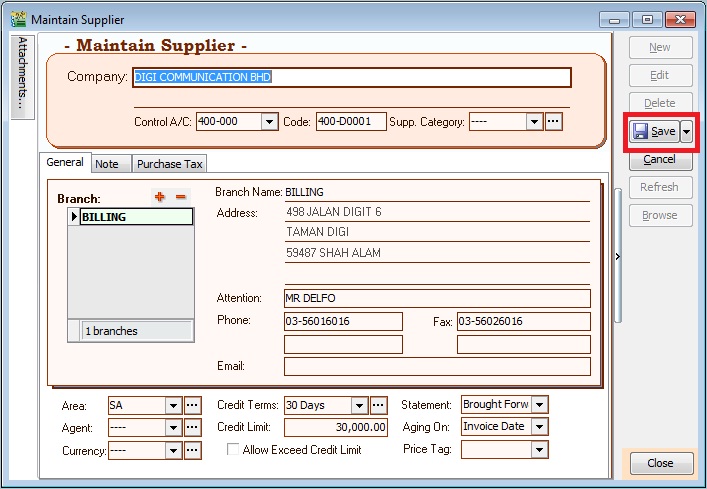Click the Email input field
The width and height of the screenshot is (707, 489).
[x=436, y=366]
